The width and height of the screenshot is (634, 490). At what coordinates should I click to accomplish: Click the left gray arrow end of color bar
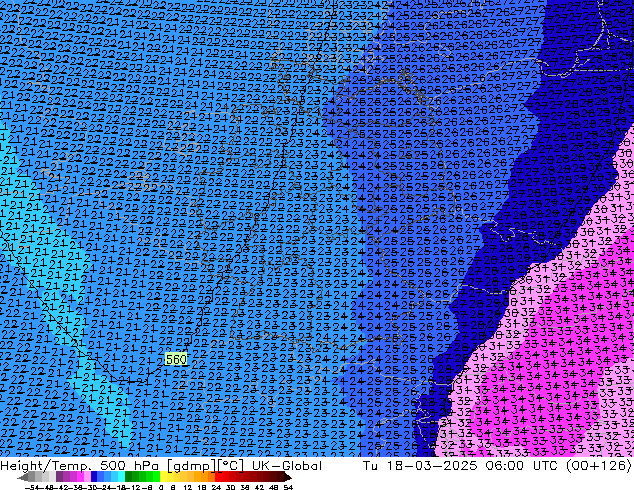coord(23,477)
